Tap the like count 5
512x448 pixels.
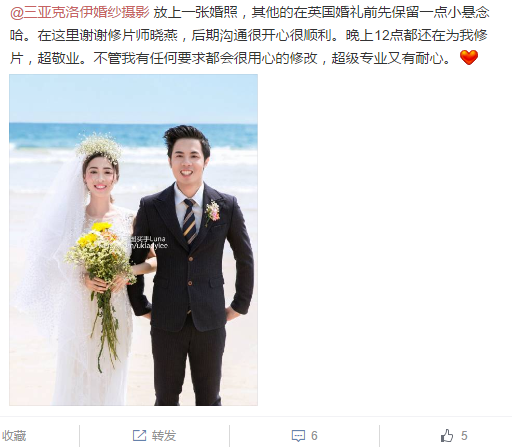coord(464,436)
